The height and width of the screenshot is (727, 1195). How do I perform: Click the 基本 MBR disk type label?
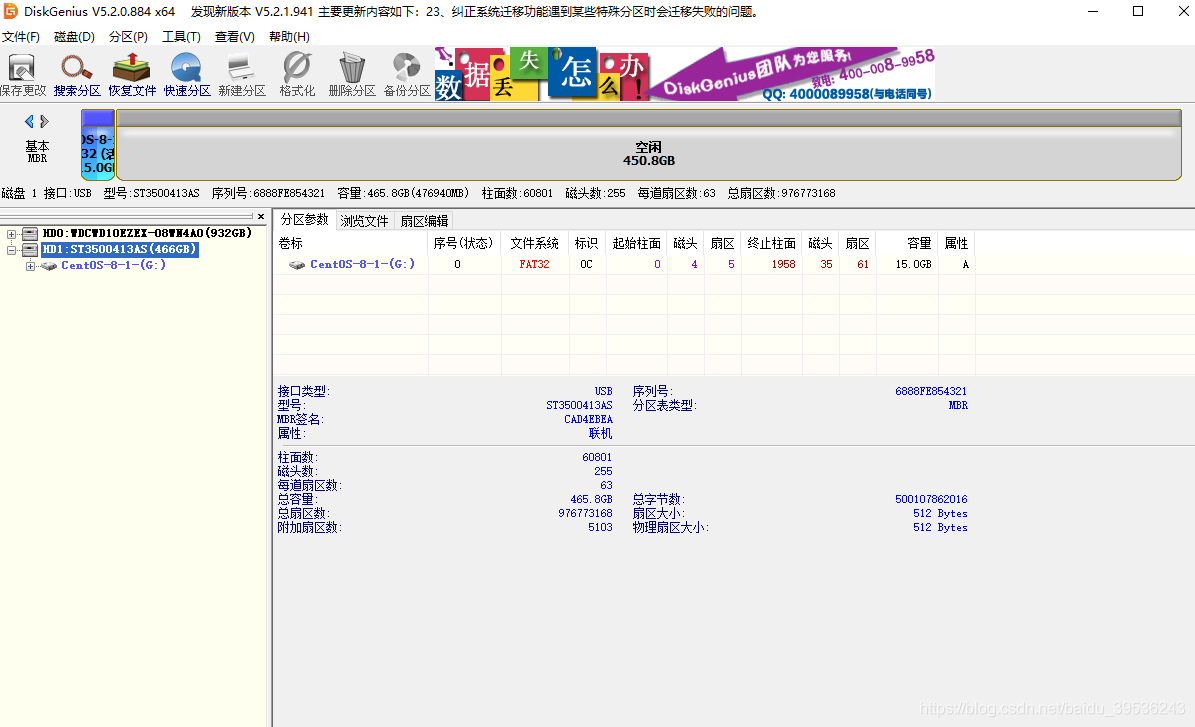(37, 151)
